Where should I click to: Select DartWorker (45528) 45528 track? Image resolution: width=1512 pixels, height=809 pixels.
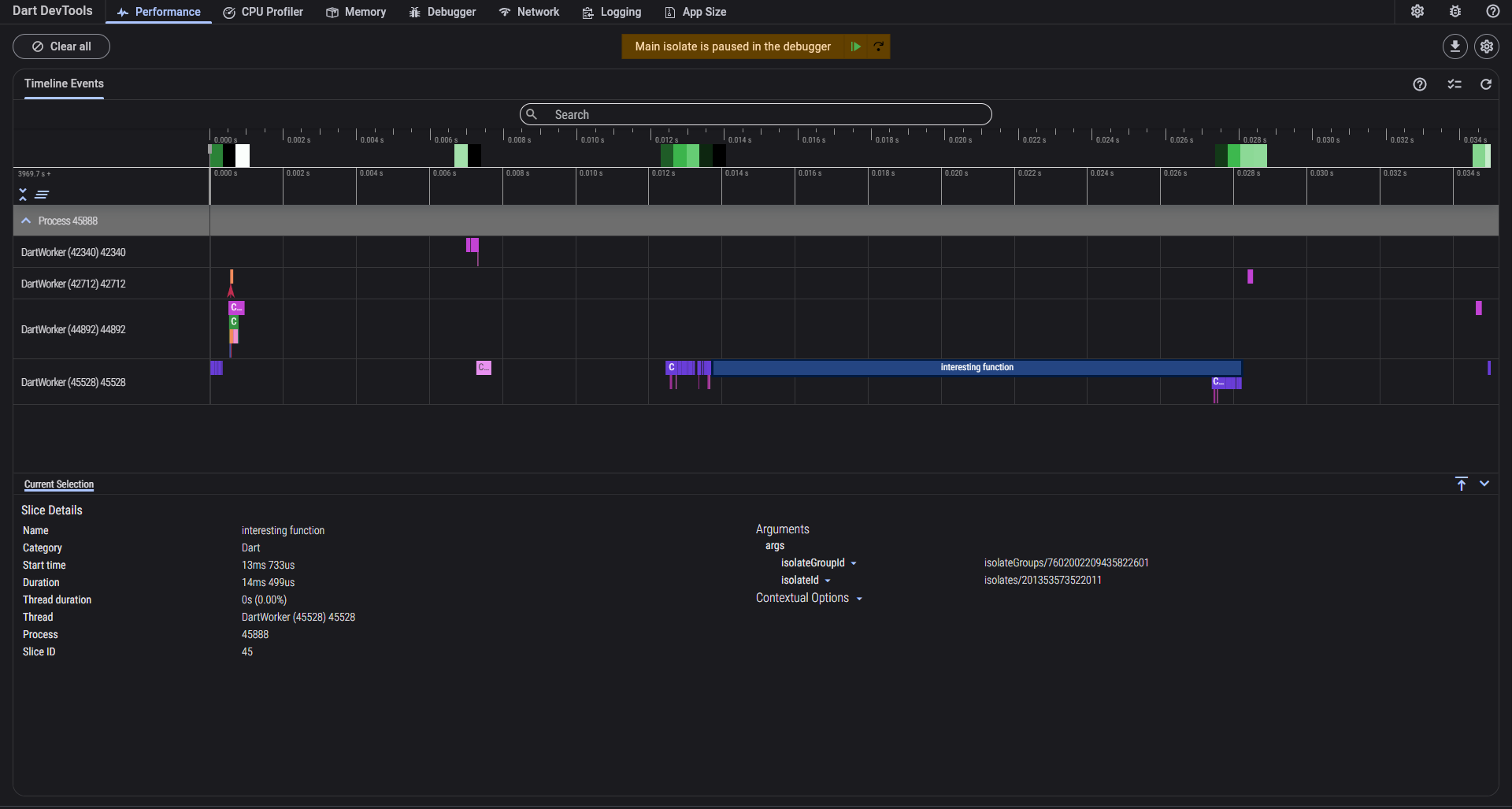[x=73, y=382]
